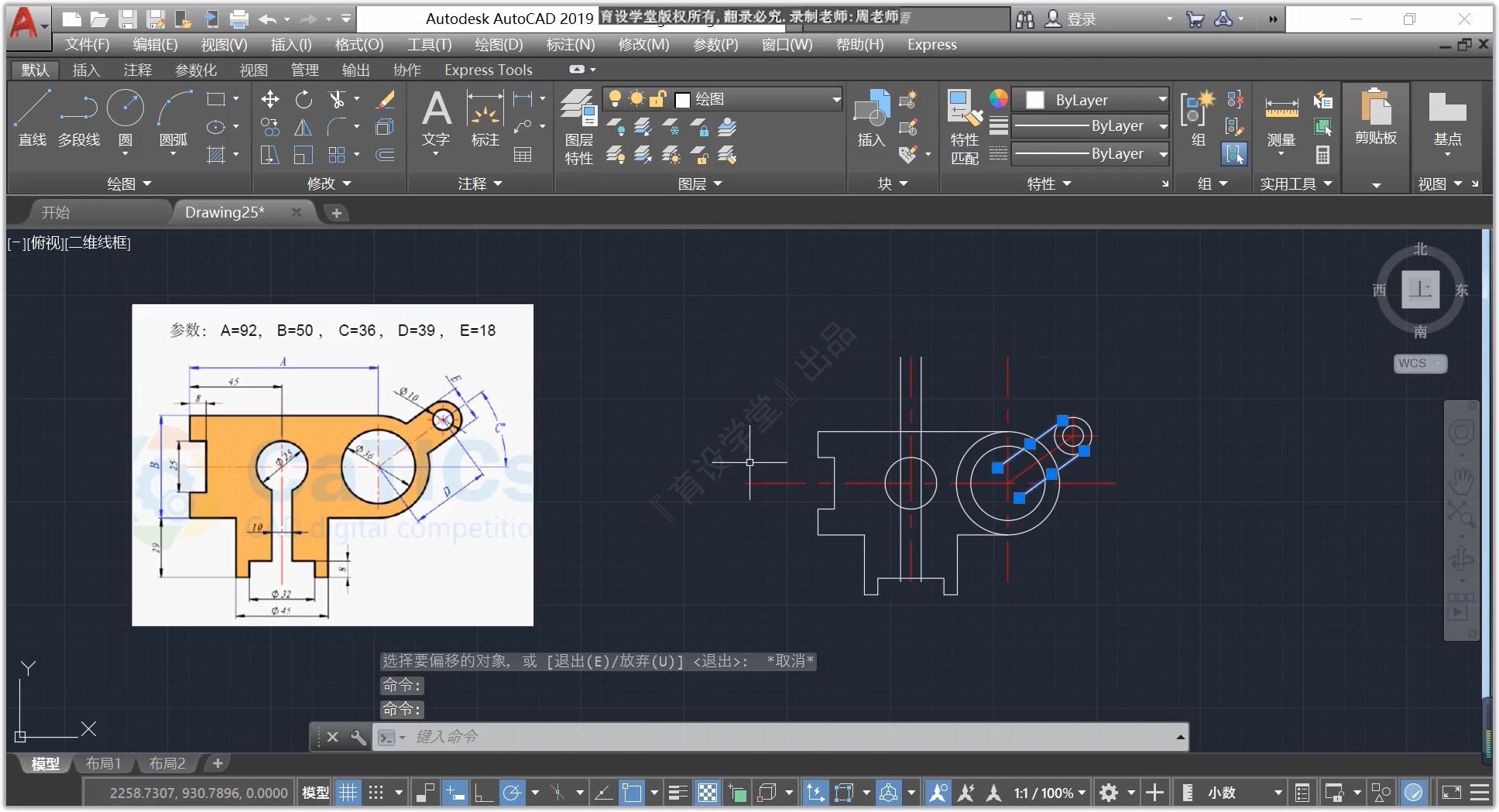
Task: Toggle ortho mode in status bar
Action: click(x=484, y=793)
